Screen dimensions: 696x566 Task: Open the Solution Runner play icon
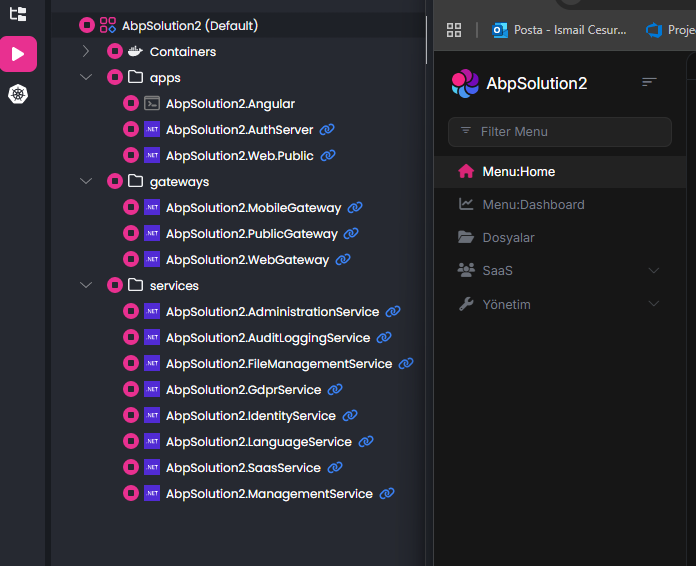point(18,53)
